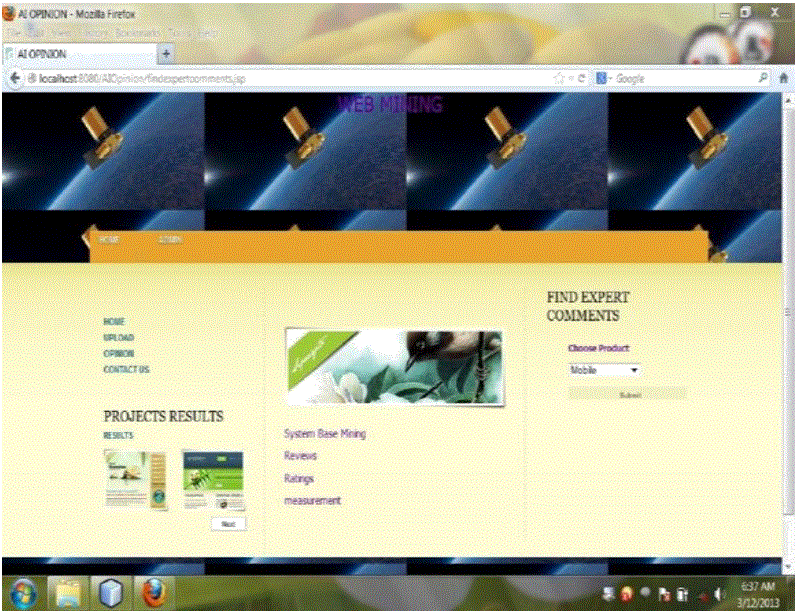Screen dimensions: 796x614
Task: Reload the page using the refresh icon
Action: coord(580,78)
